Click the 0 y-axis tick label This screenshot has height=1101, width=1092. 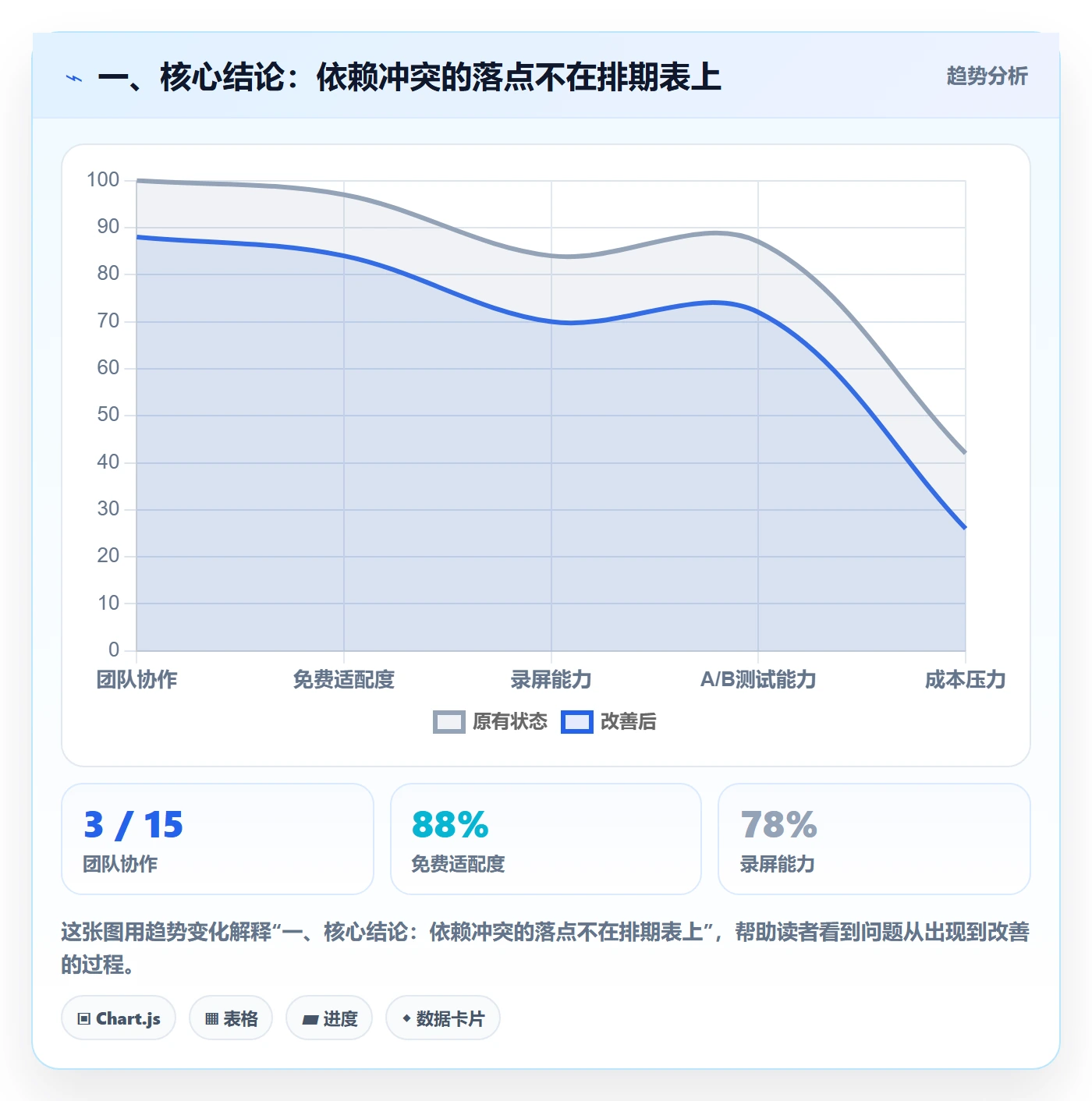click(114, 650)
